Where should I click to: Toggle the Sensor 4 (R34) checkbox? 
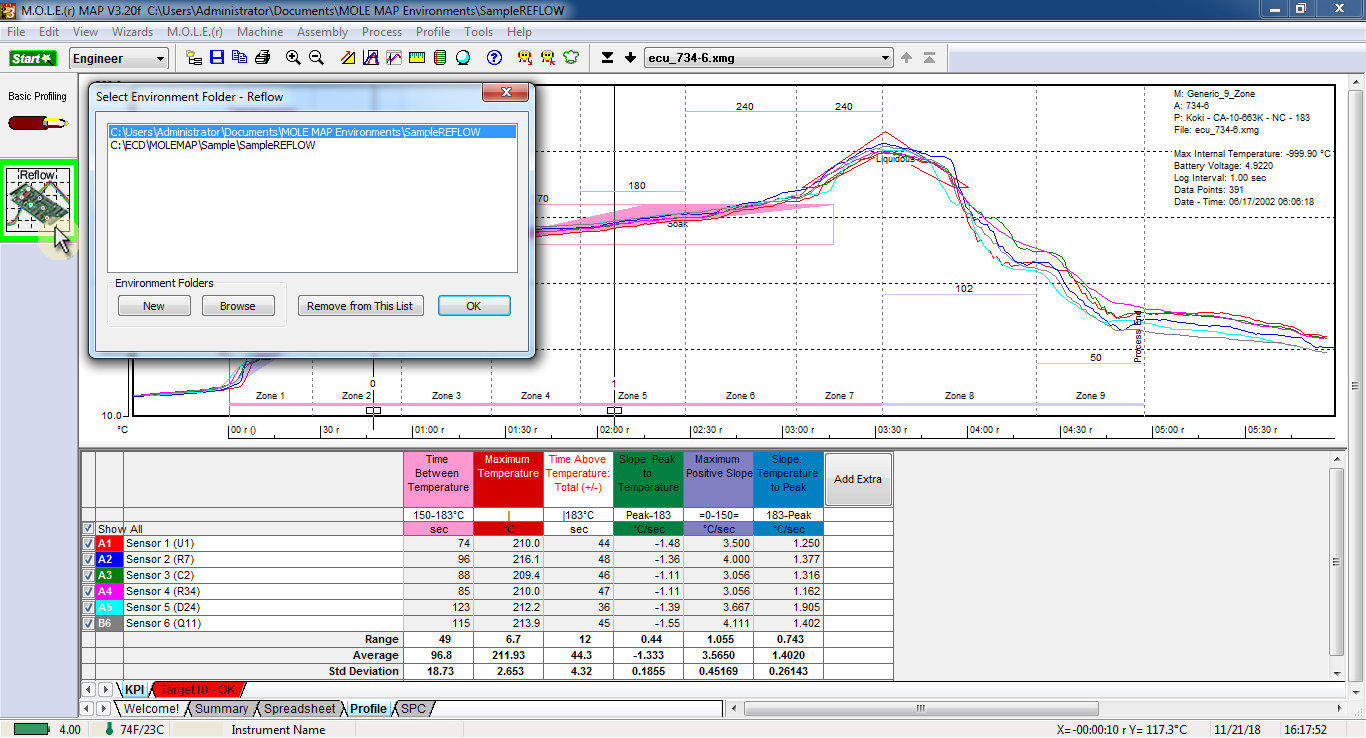(88, 591)
